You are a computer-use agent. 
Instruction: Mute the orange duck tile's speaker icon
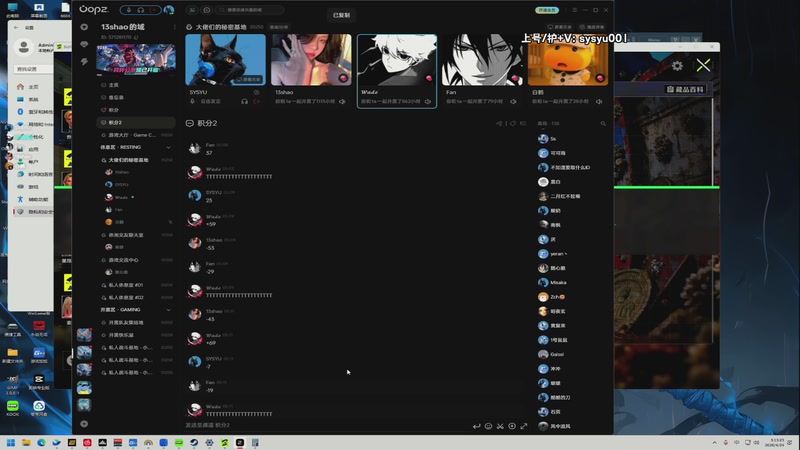click(599, 102)
